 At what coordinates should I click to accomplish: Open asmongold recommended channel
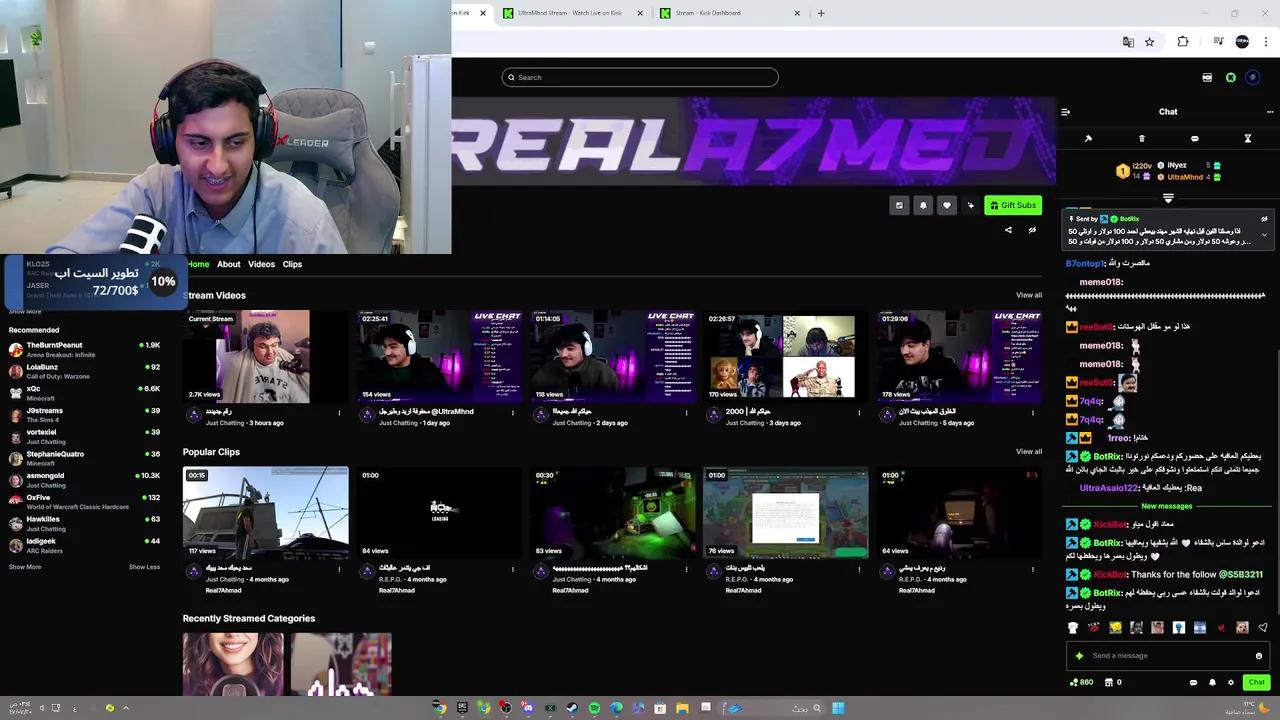coord(85,480)
